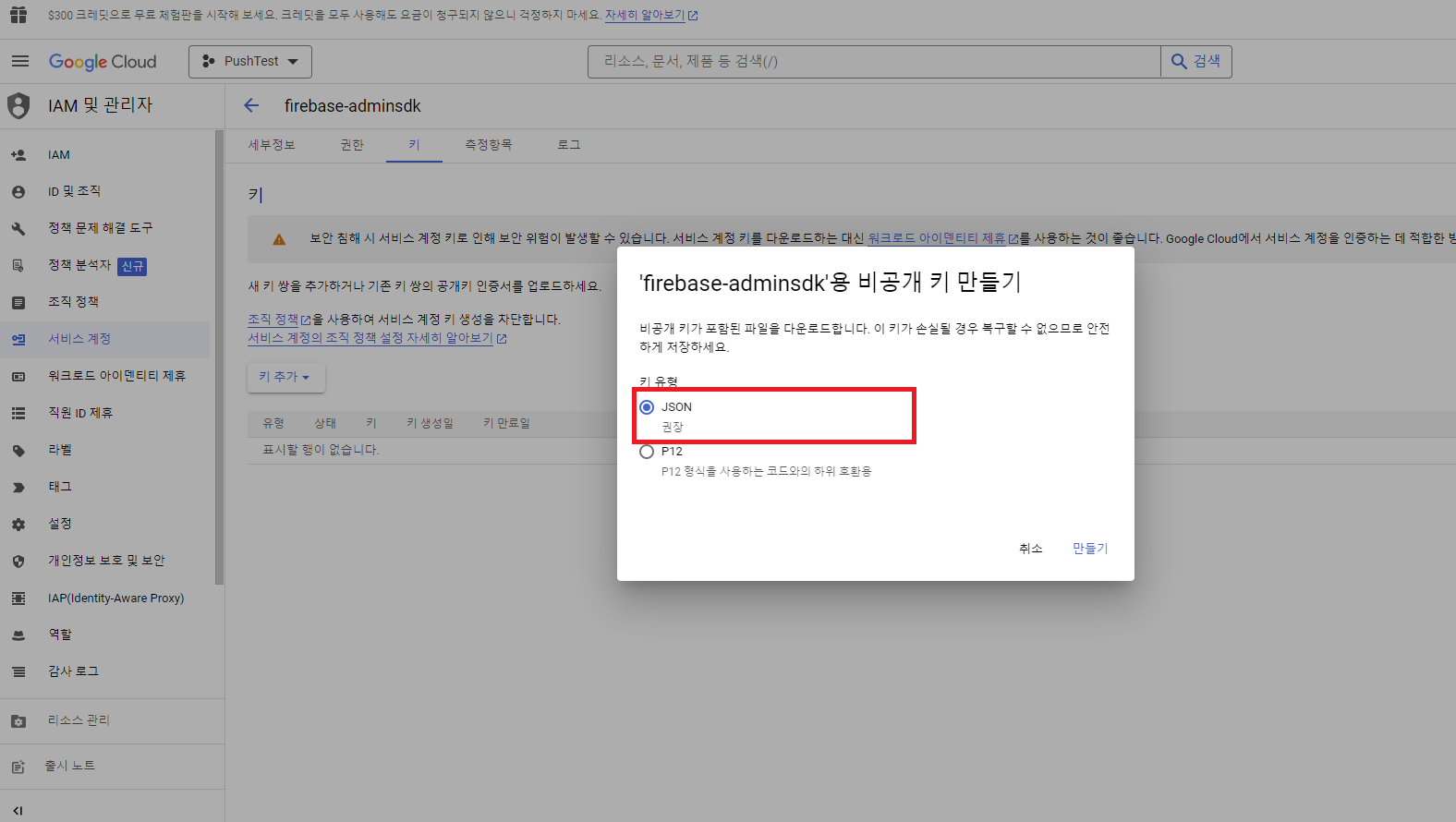The image size is (1456, 822).
Task: Click 취소 to cancel the dialog
Action: (x=1031, y=549)
